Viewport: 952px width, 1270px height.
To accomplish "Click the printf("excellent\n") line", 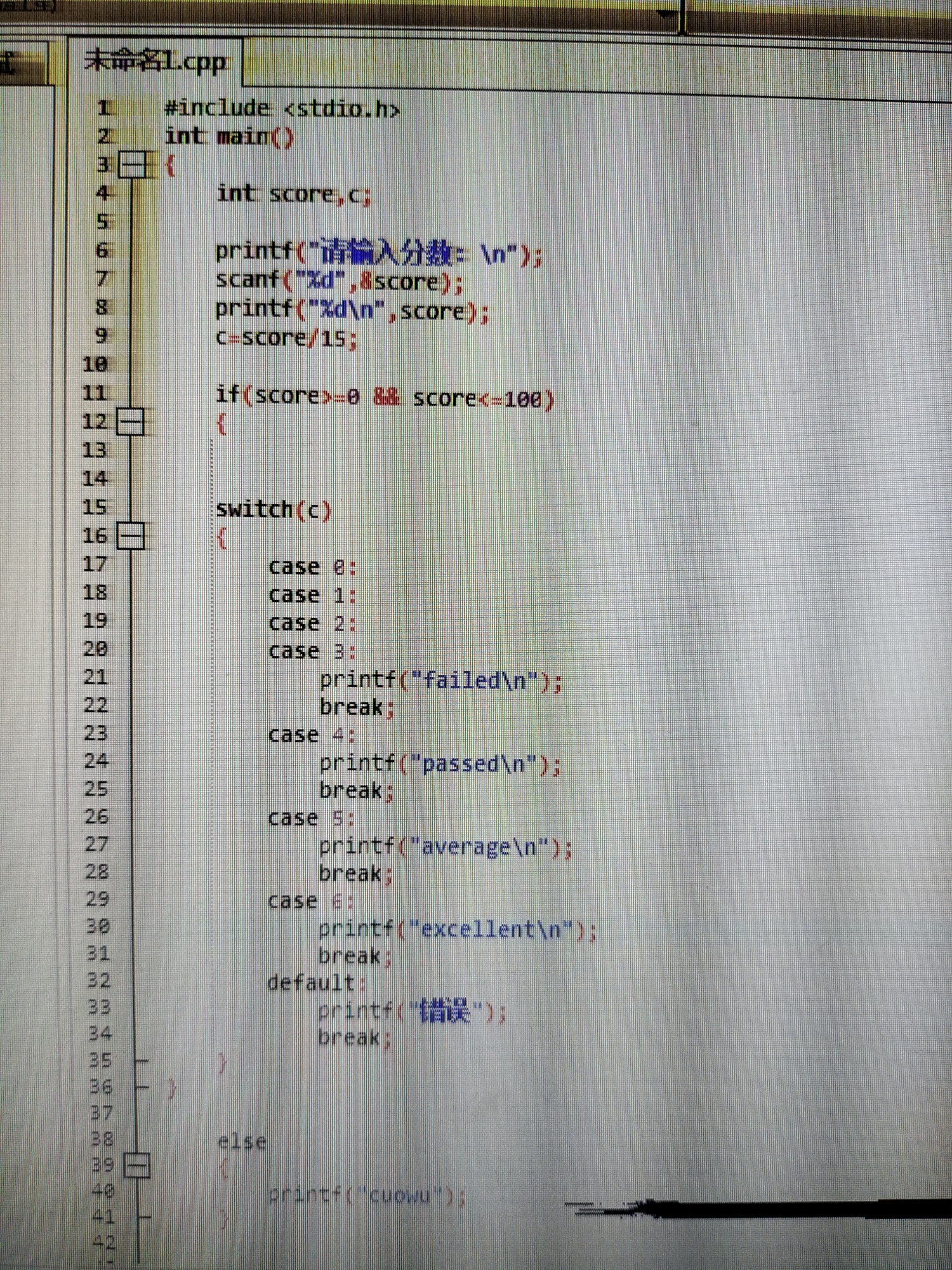I will click(458, 930).
